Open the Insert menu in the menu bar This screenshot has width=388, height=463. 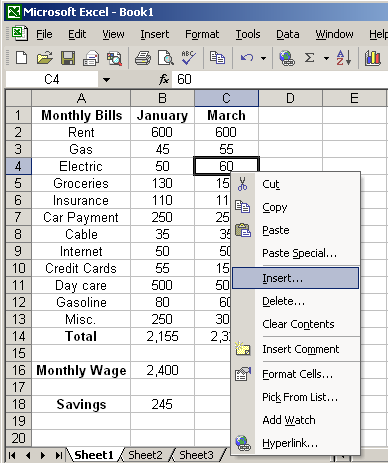[x=154, y=34]
